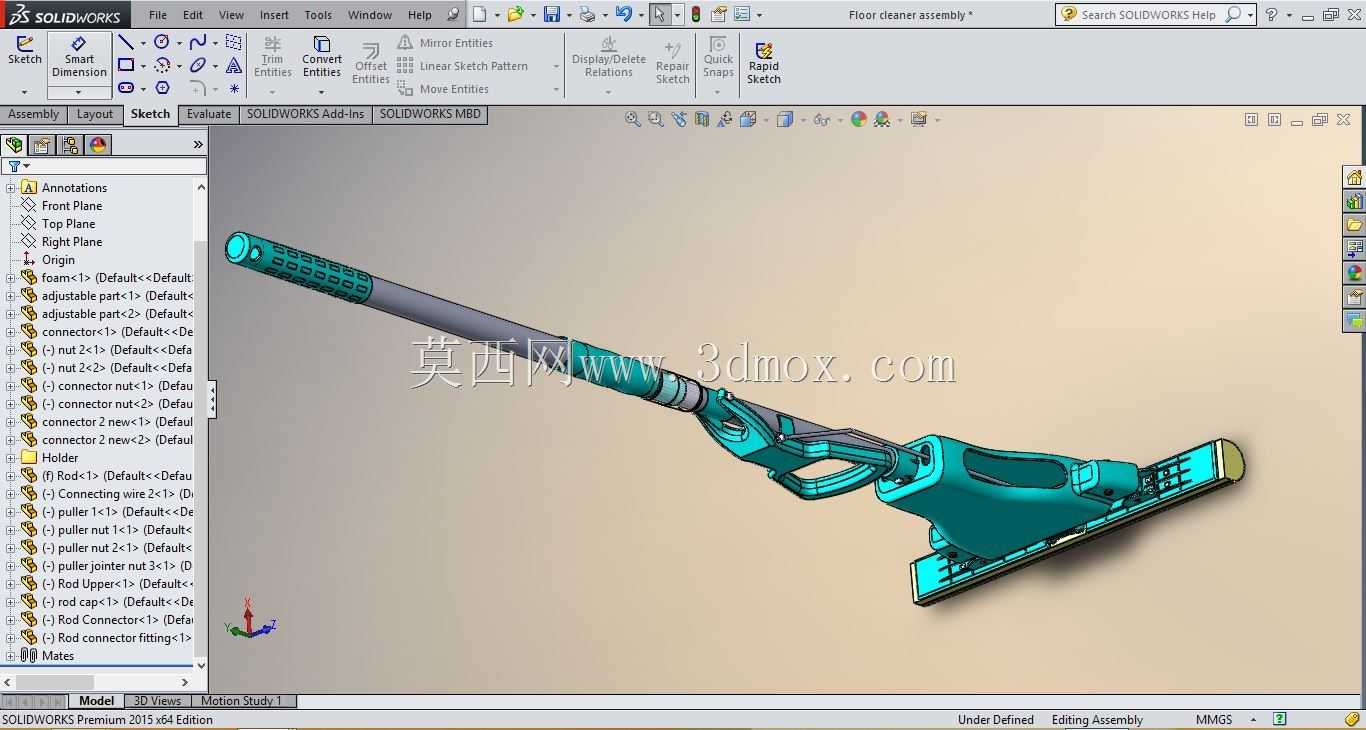Expand the FeatureManager panel double chevron
This screenshot has height=730, width=1366.
[x=198, y=145]
